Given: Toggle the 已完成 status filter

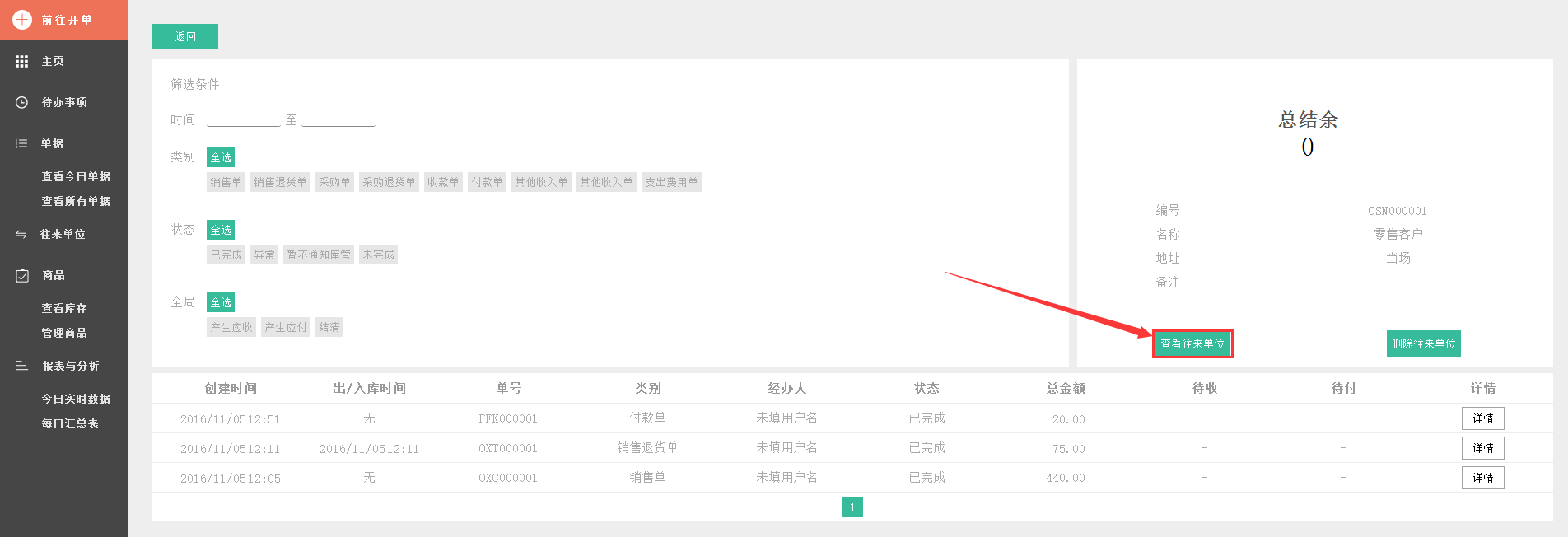Looking at the screenshot, I should (x=226, y=254).
